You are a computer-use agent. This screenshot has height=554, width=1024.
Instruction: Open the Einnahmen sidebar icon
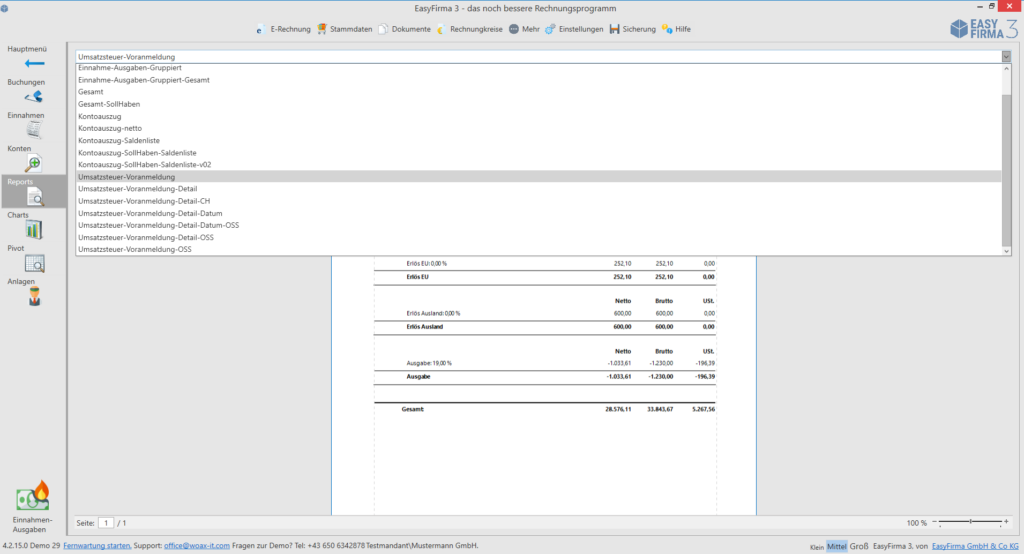34,130
